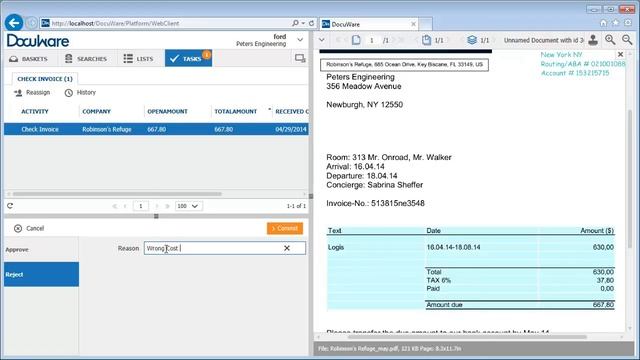640x360 pixels.
Task: Go back with the browser back arrow
Action: point(14,23)
